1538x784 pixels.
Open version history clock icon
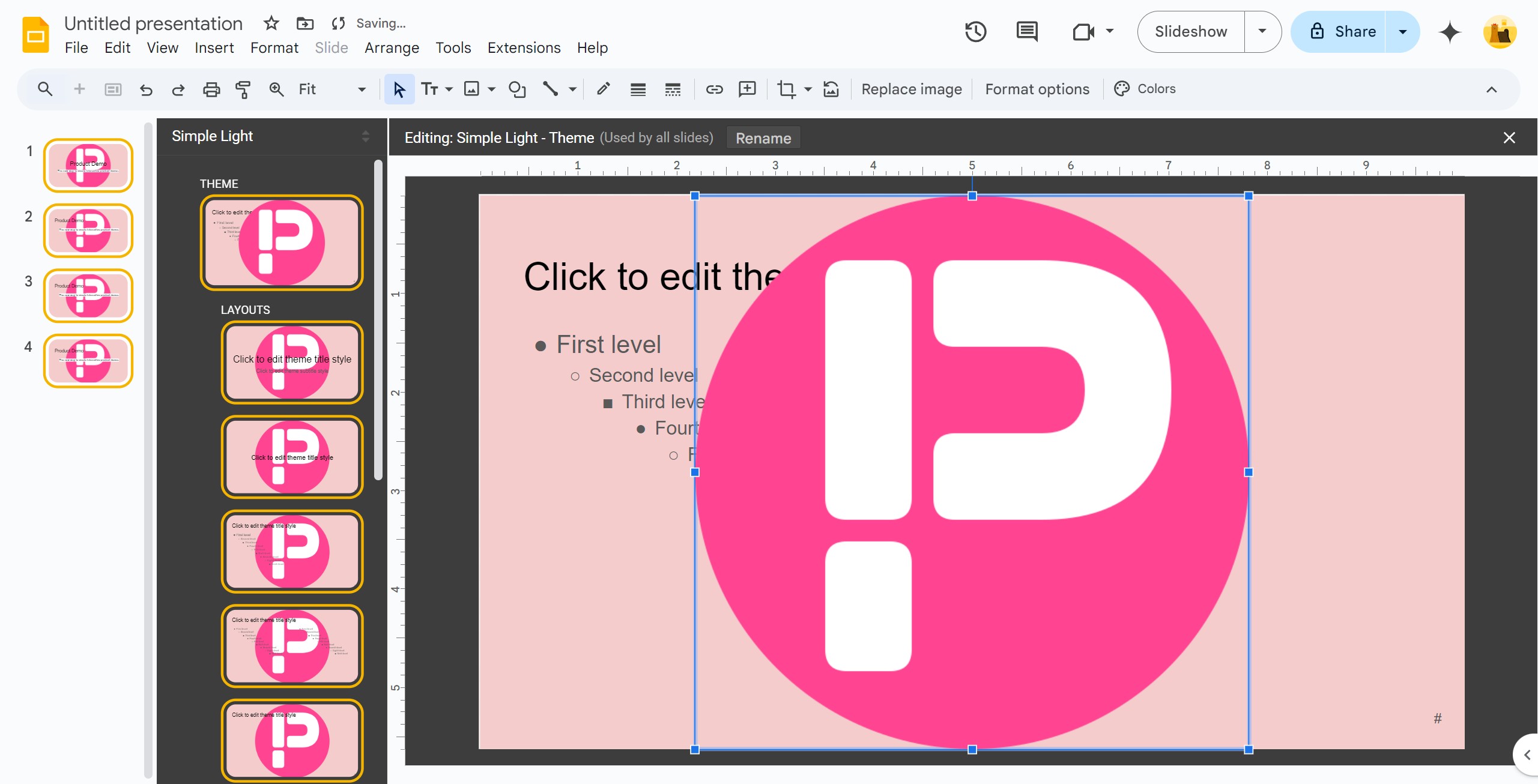[976, 31]
